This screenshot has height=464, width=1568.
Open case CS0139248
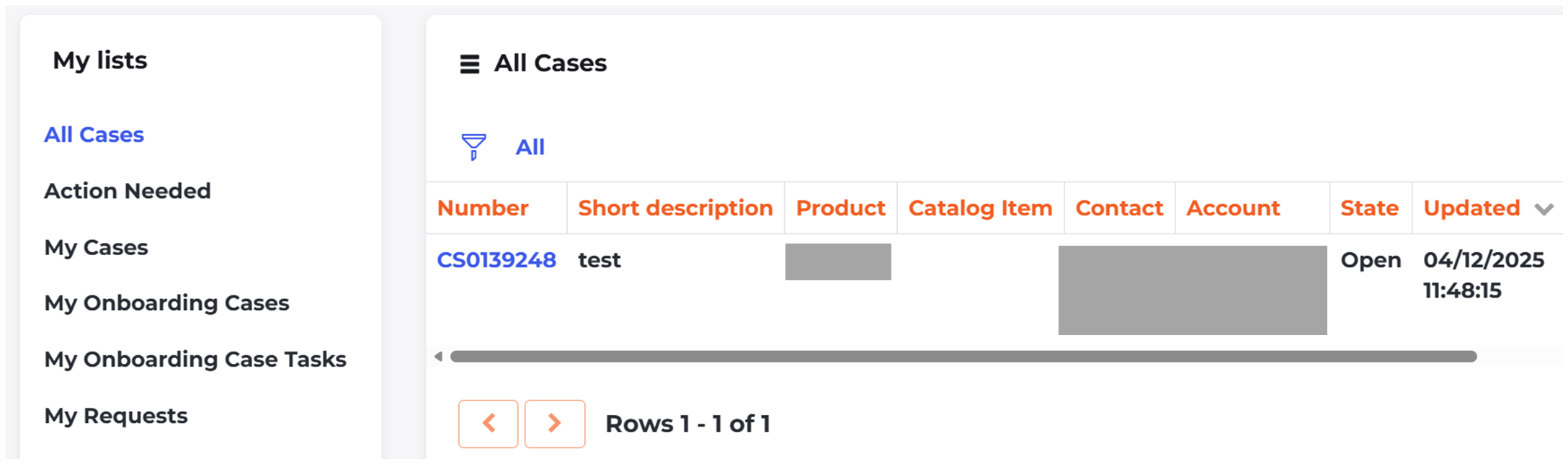496,260
